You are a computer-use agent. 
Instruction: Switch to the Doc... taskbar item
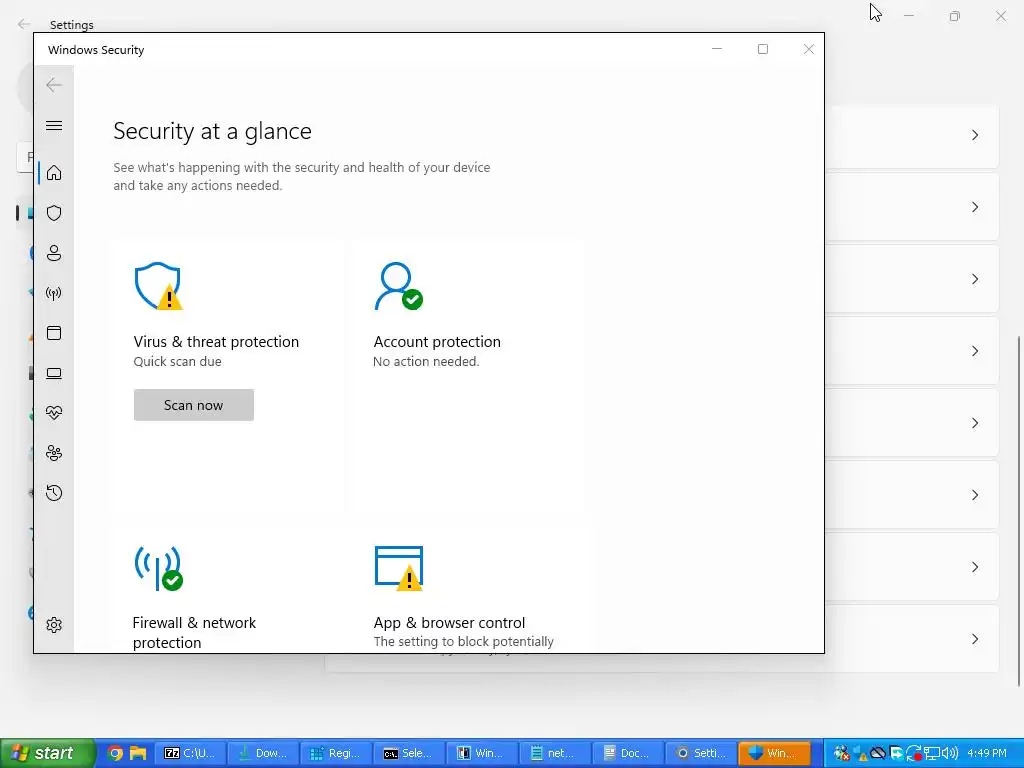pyautogui.click(x=628, y=753)
